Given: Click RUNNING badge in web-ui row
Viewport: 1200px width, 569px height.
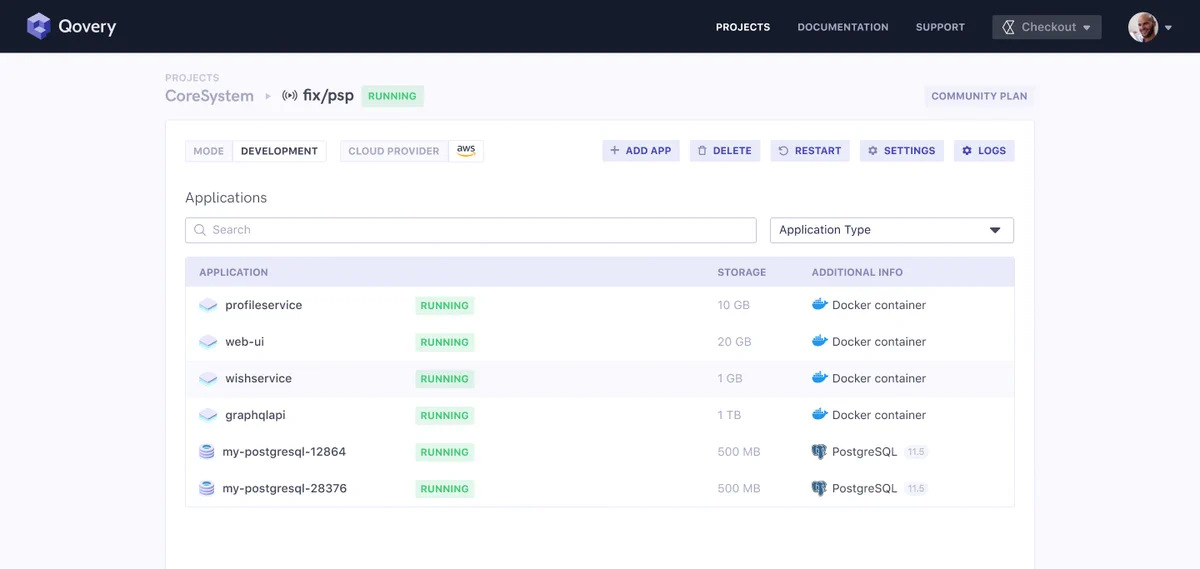Looking at the screenshot, I should [x=444, y=342].
